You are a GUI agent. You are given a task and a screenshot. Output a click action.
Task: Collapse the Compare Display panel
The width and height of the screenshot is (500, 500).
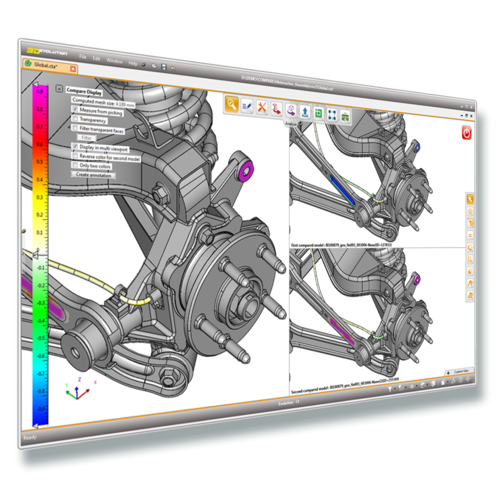(x=59, y=89)
